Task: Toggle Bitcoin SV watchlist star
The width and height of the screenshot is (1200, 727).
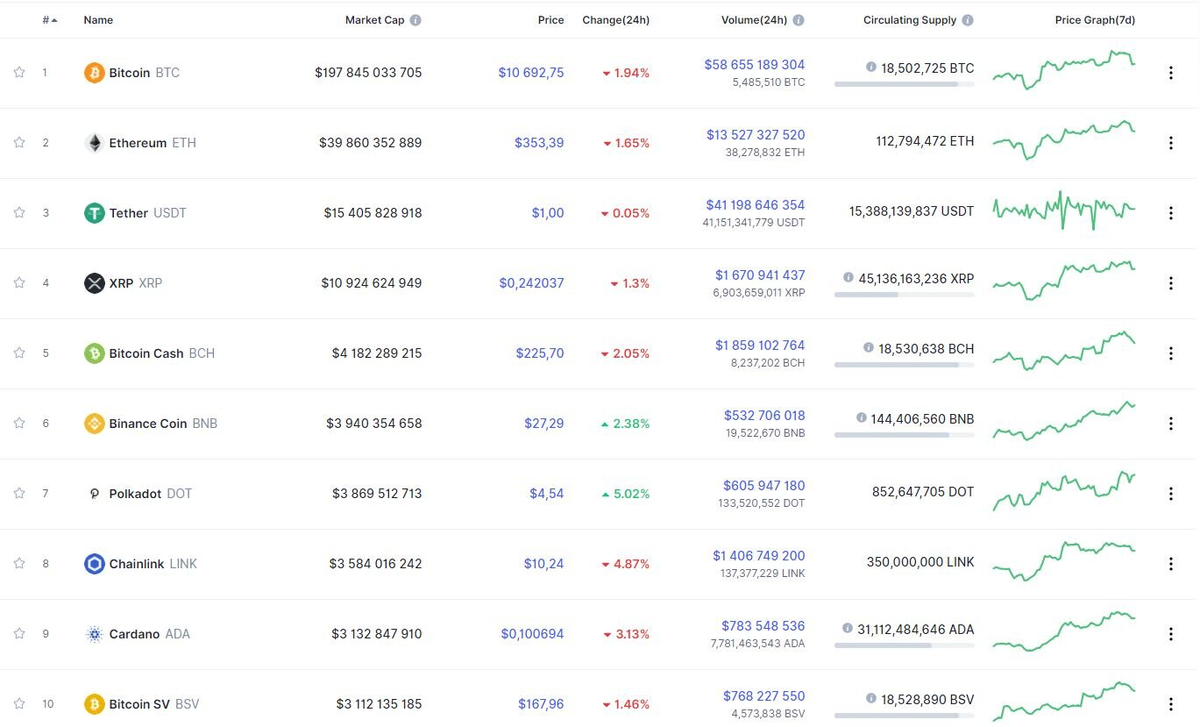Action: (19, 703)
